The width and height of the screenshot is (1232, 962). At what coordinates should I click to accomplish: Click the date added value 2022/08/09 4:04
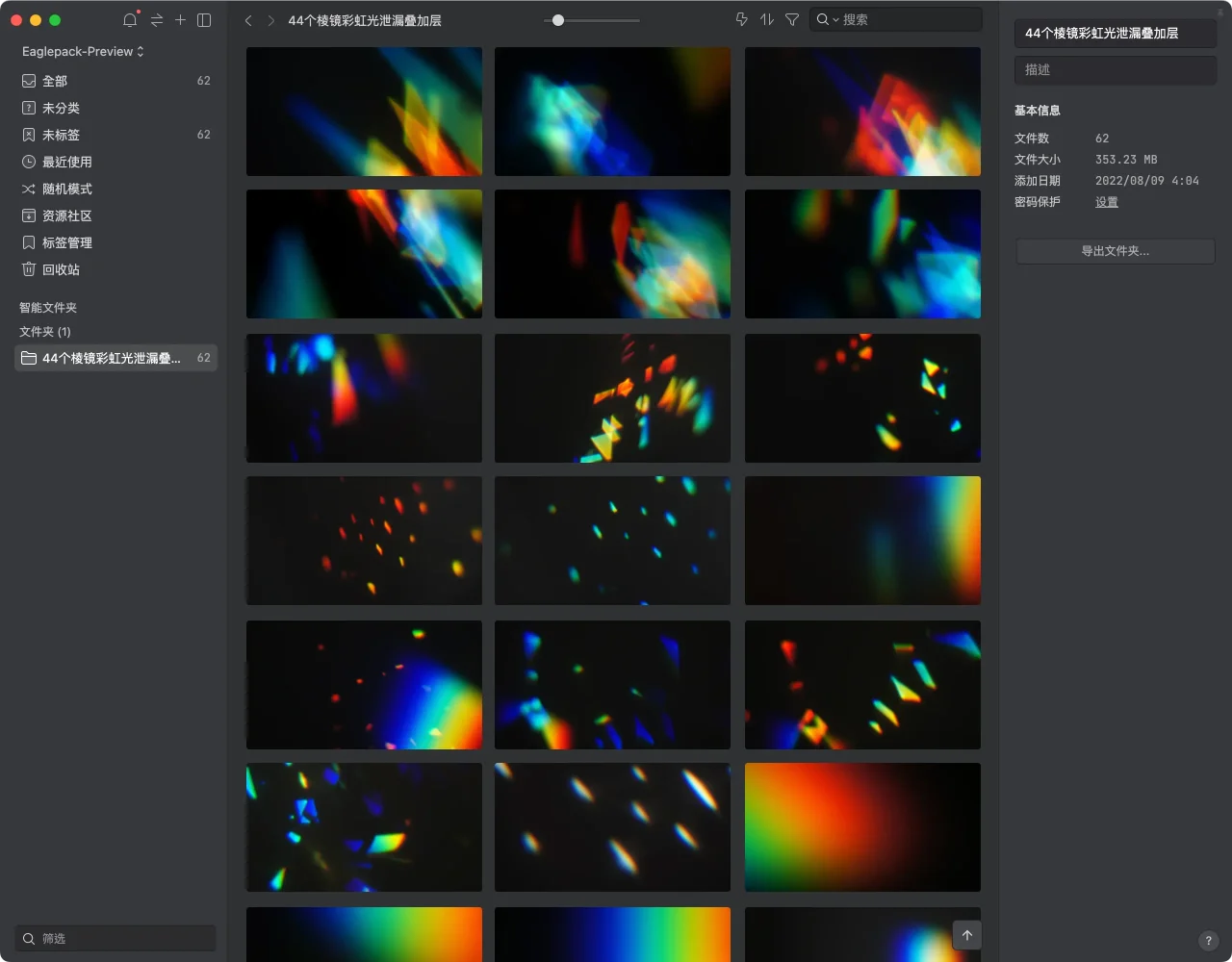point(1147,181)
